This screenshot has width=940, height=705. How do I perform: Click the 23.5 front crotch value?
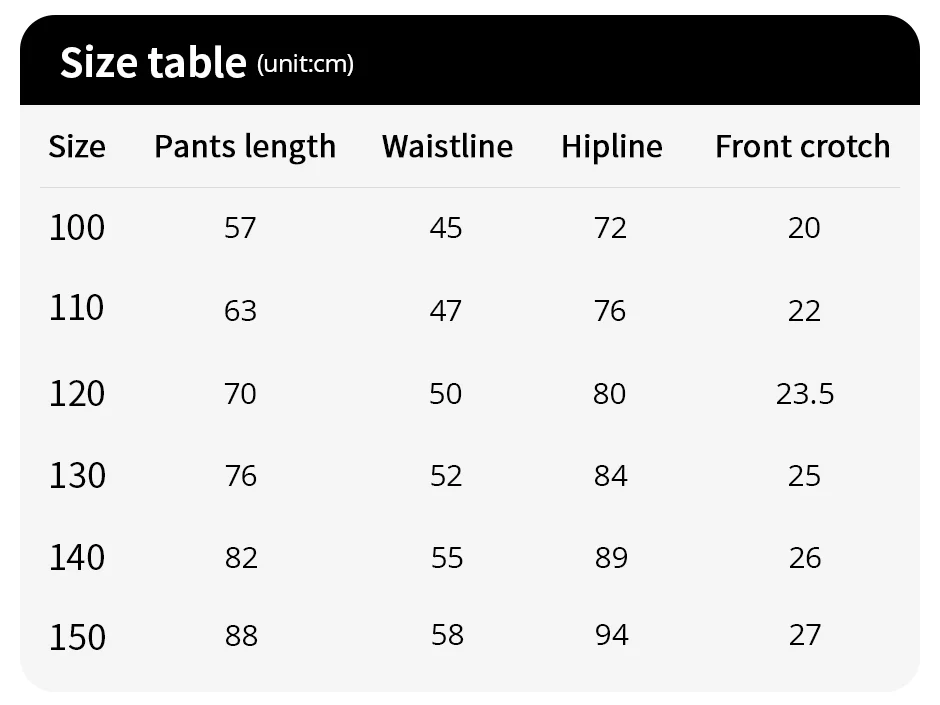tap(804, 394)
